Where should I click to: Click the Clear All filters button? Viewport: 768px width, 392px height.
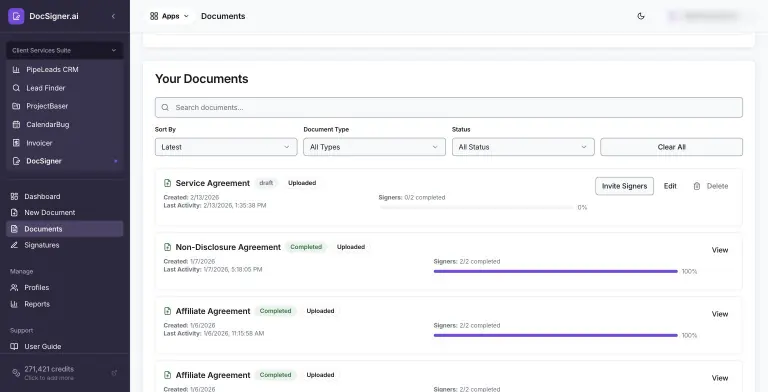(x=672, y=147)
